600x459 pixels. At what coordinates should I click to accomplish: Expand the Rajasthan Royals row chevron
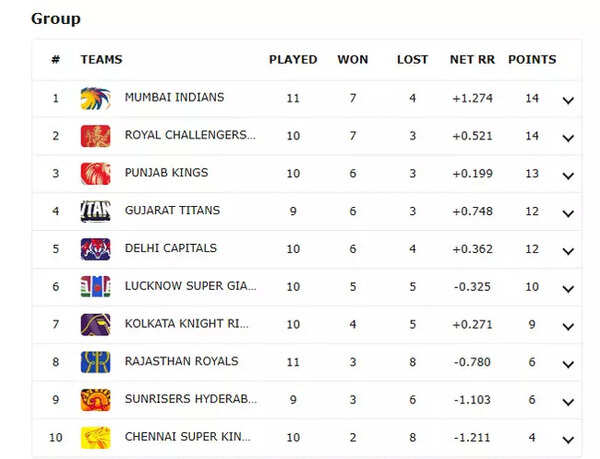pyautogui.click(x=568, y=364)
